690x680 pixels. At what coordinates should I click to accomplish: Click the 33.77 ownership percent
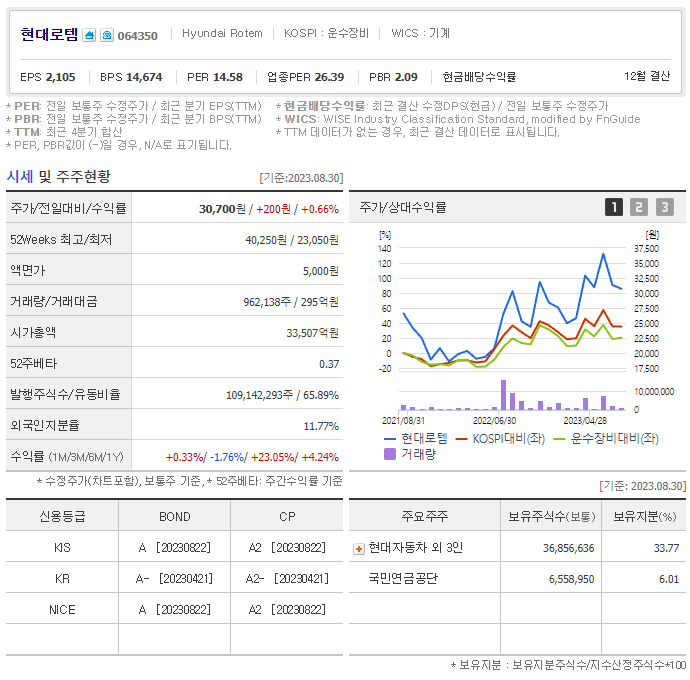[666, 548]
